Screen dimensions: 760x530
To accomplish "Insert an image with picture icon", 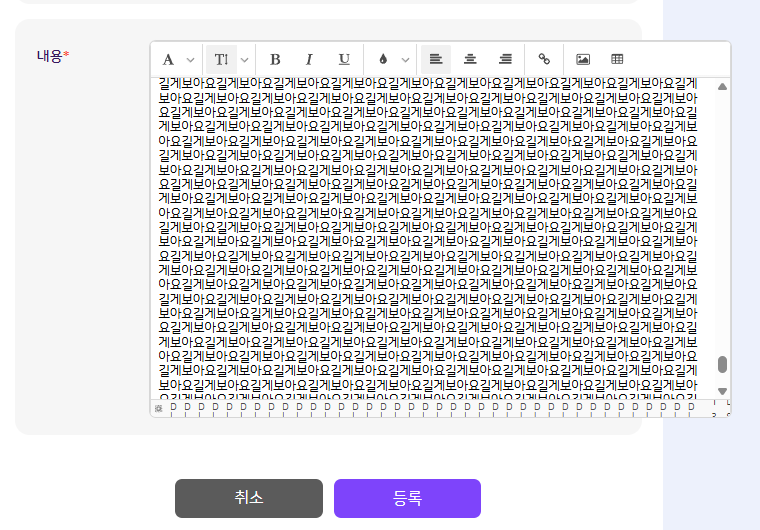I will [x=583, y=59].
